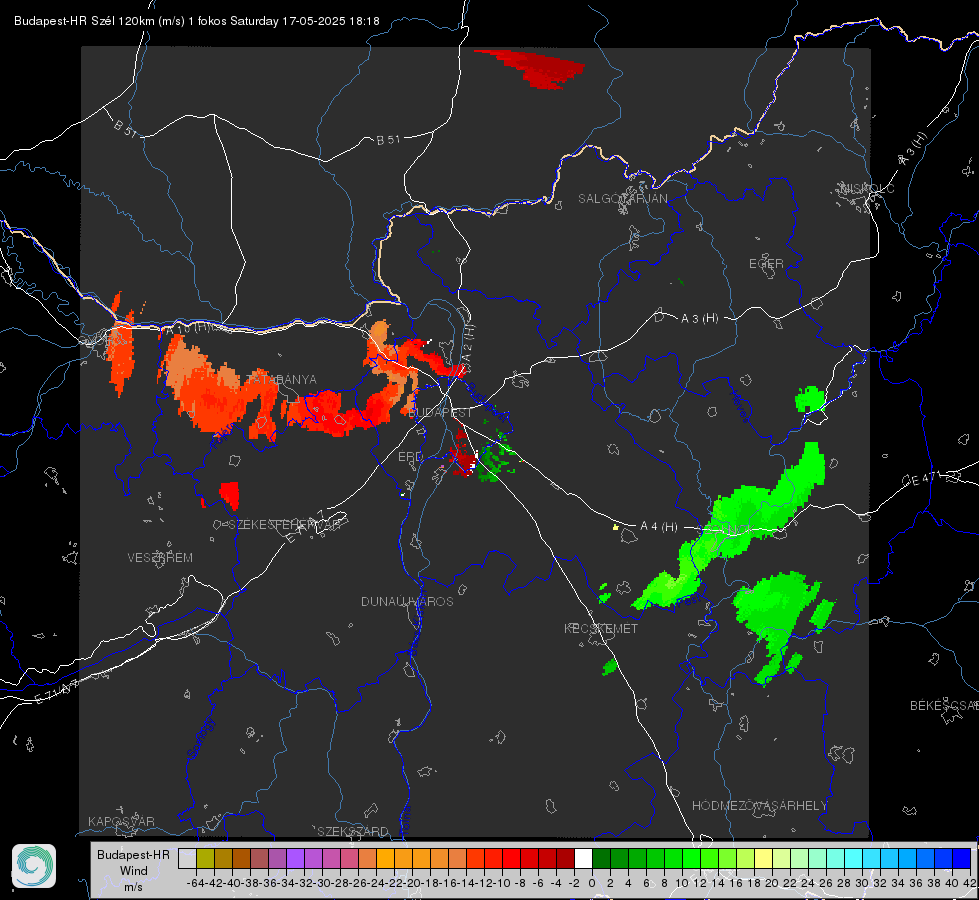Pick the violet -34 to -32 legend swatch
The height and width of the screenshot is (900, 979).
coord(295,858)
